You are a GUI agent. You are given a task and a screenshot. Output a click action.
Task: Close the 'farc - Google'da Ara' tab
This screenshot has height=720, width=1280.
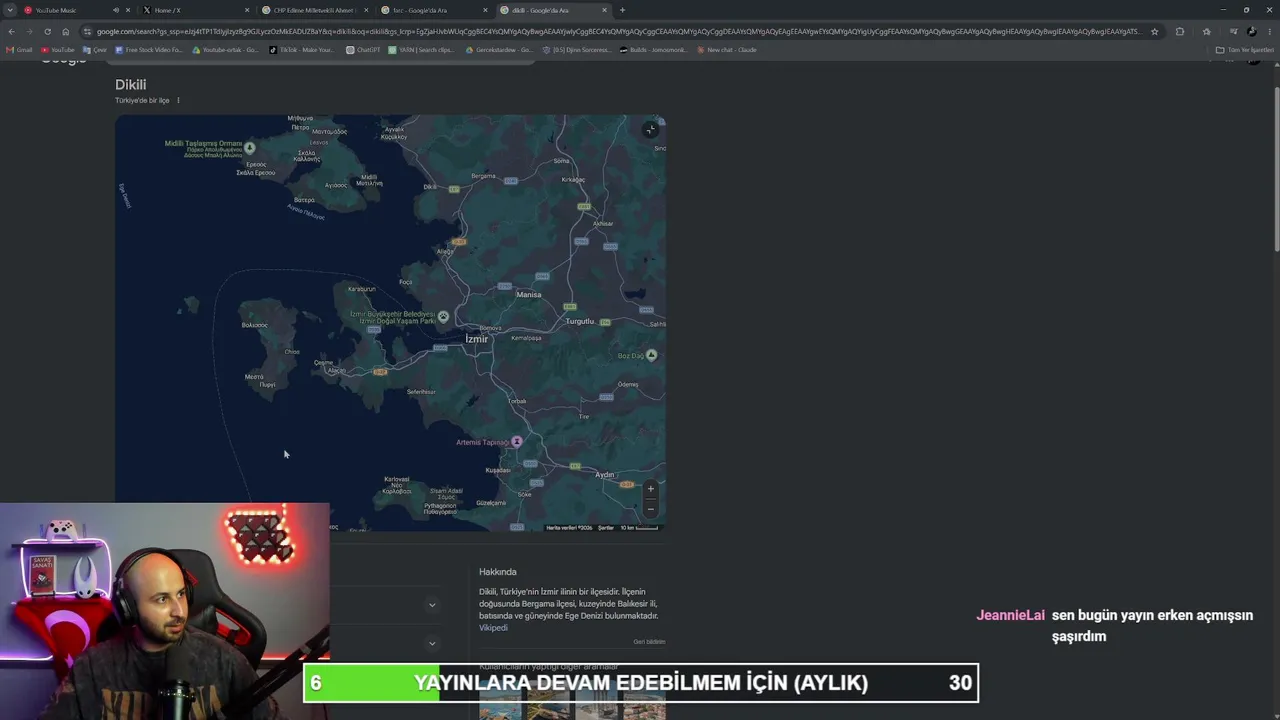[x=485, y=10]
